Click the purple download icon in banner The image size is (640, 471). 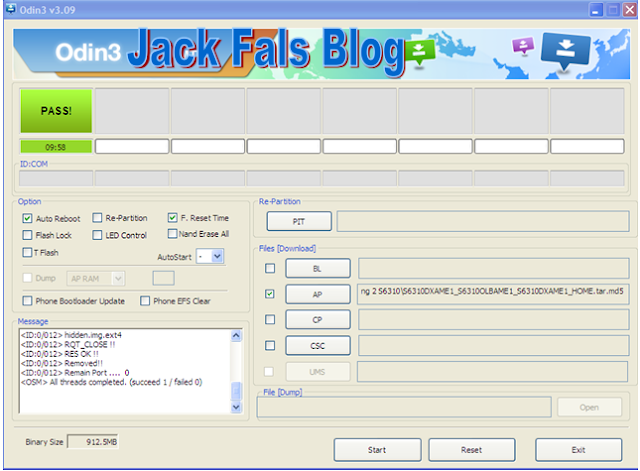(x=523, y=46)
